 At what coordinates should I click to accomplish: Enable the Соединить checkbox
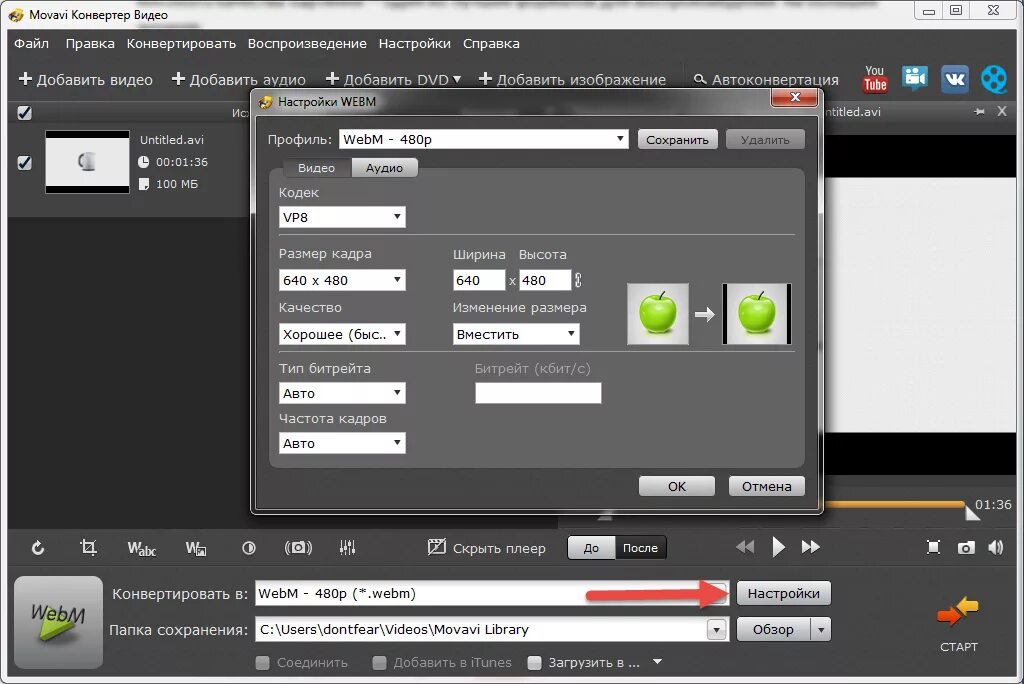click(263, 662)
